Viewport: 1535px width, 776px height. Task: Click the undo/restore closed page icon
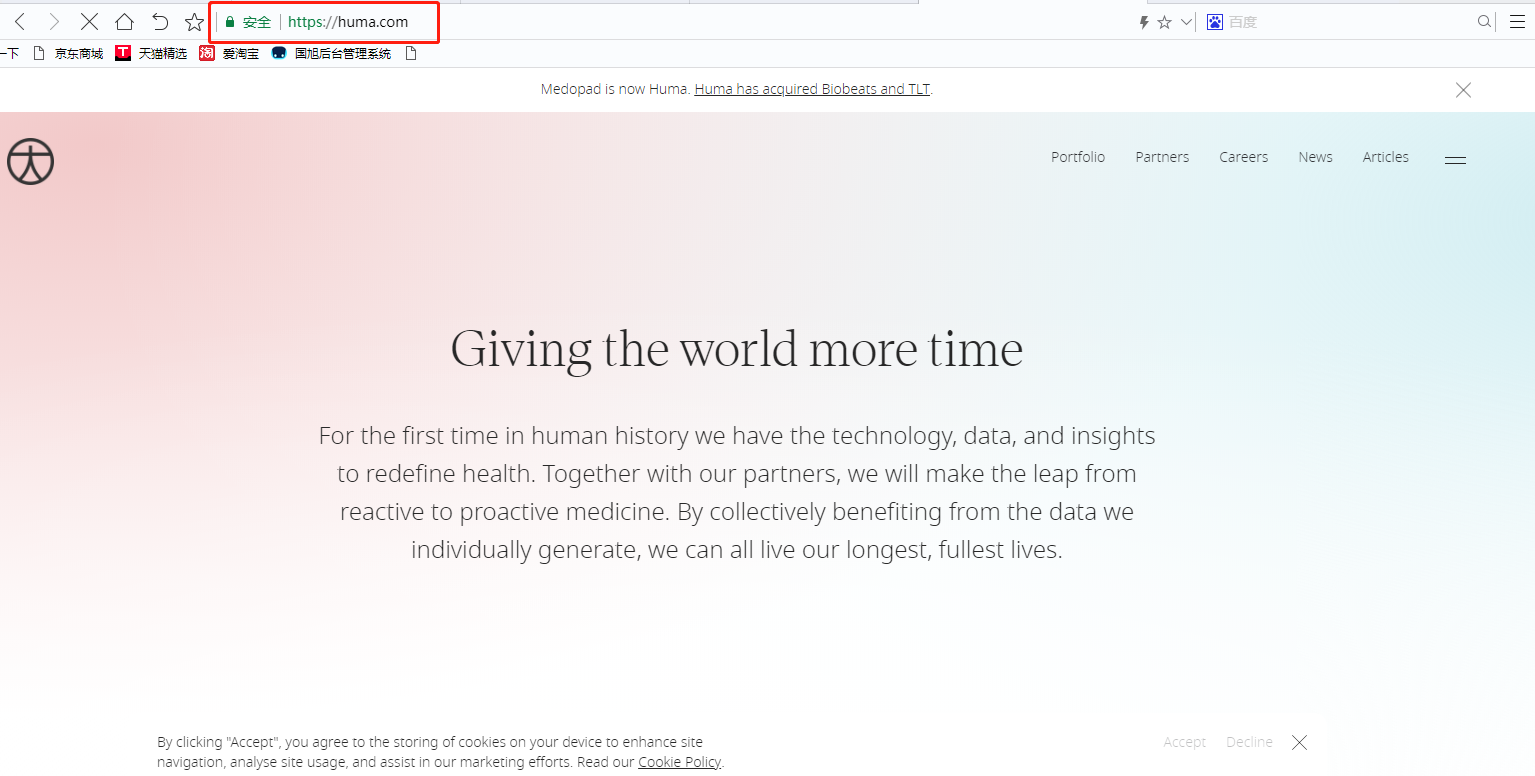point(160,22)
